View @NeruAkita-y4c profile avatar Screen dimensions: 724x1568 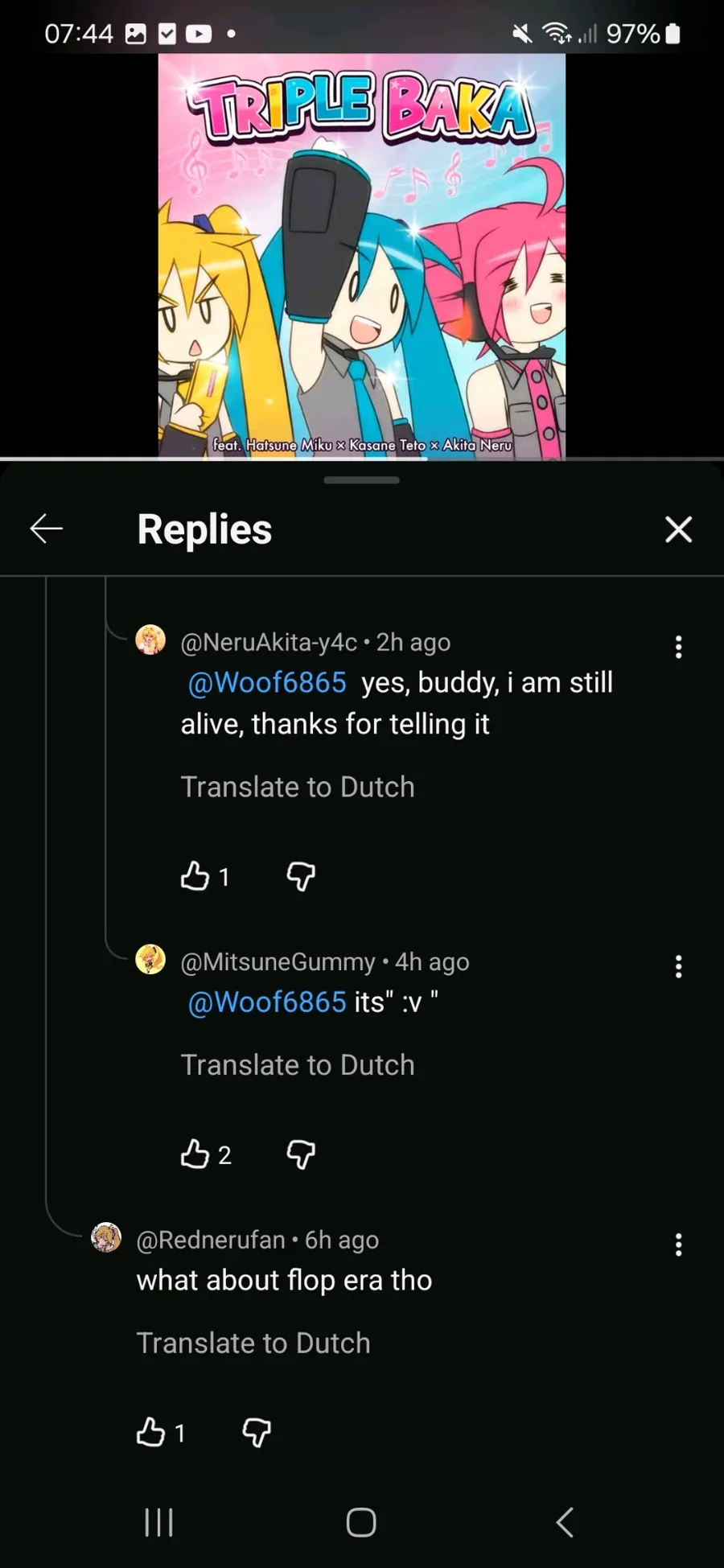150,640
